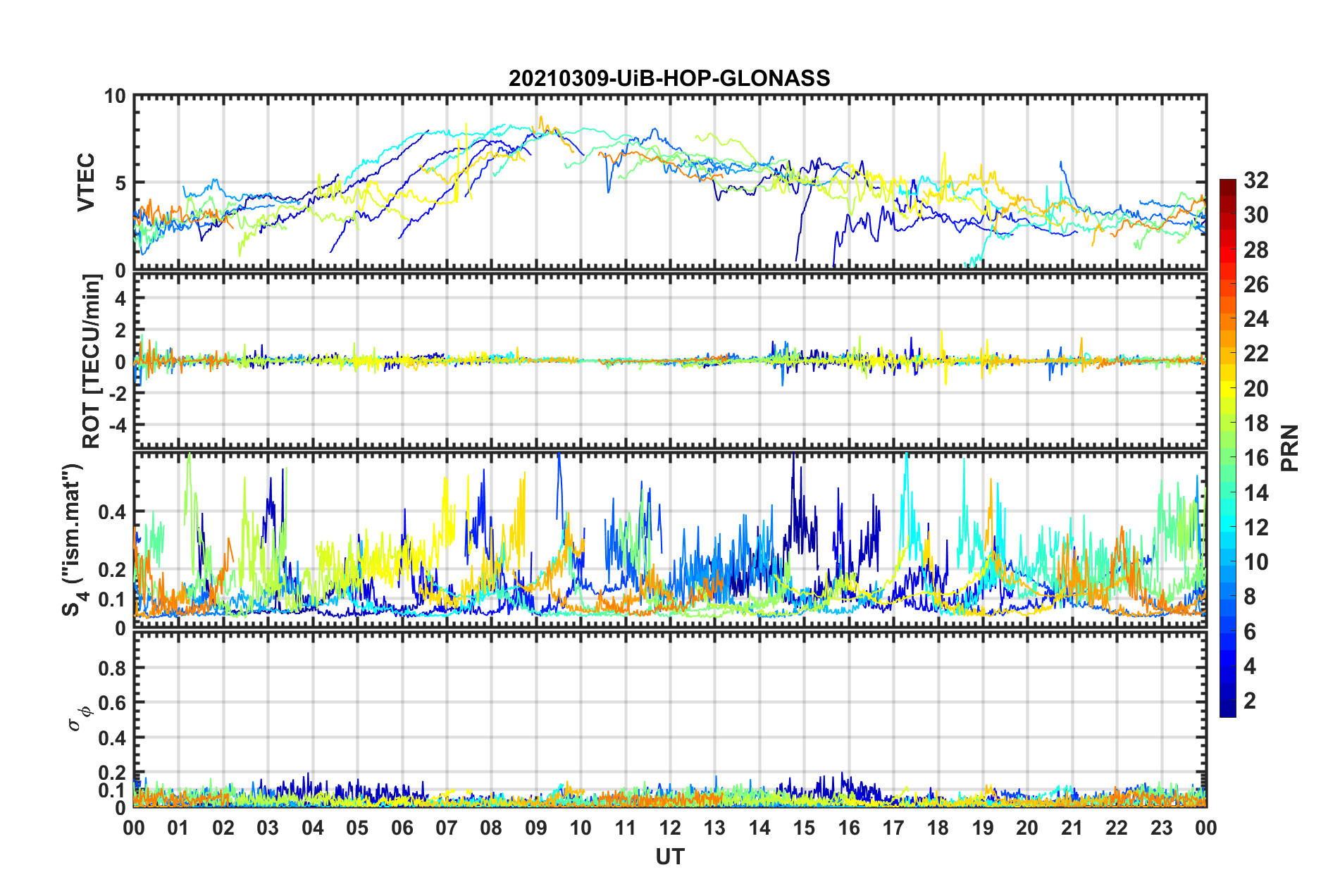Select colorbar tick label "24"
This screenshot has width=1340, height=896.
pyautogui.click(x=1256, y=319)
